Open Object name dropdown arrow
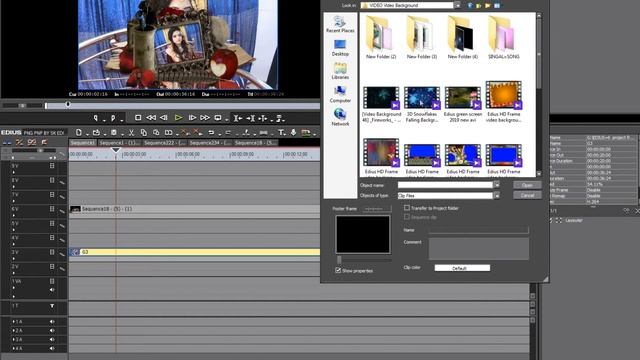Image resolution: width=640 pixels, height=360 pixels. tap(496, 185)
